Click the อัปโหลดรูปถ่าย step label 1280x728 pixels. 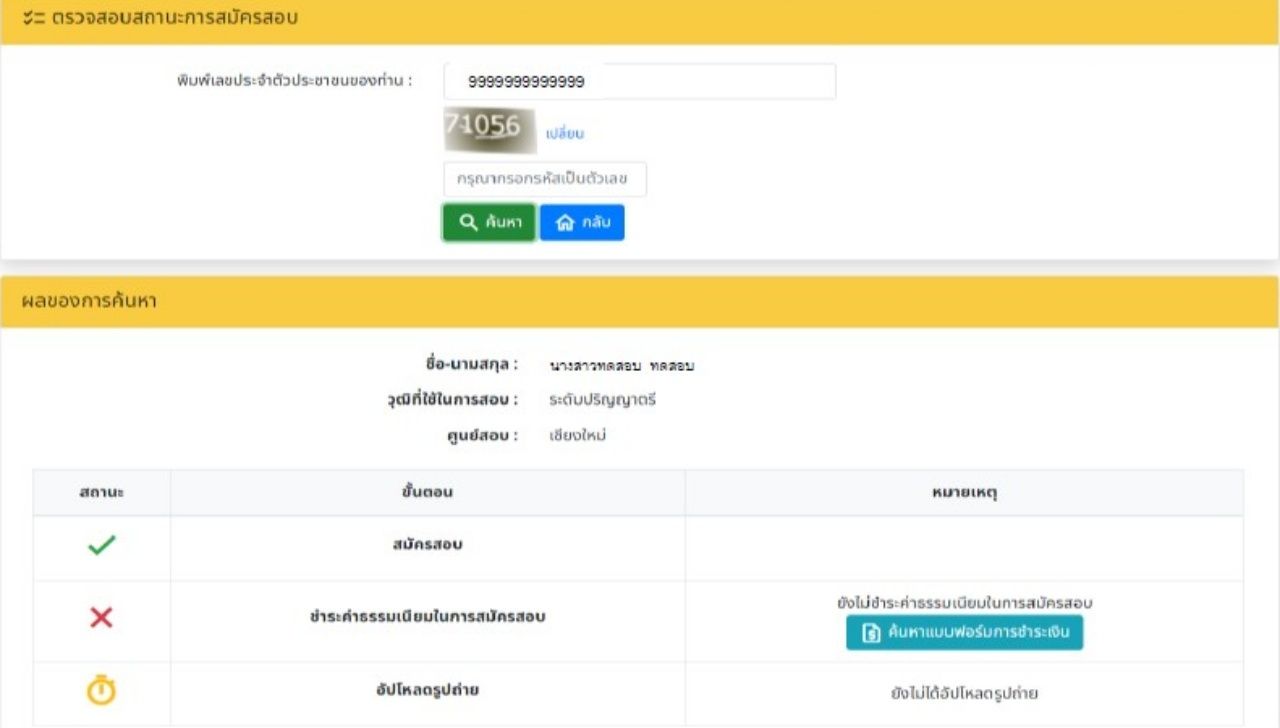click(427, 691)
